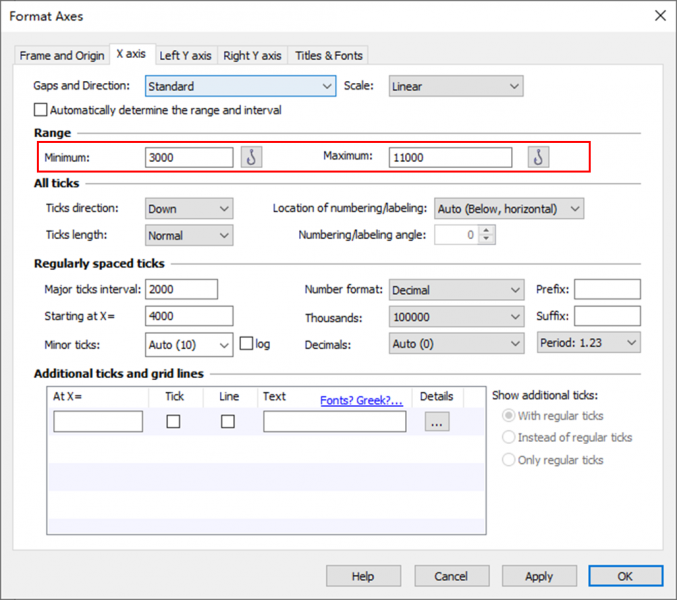Check the Line box for grid lines
The width and height of the screenshot is (677, 600).
click(228, 422)
